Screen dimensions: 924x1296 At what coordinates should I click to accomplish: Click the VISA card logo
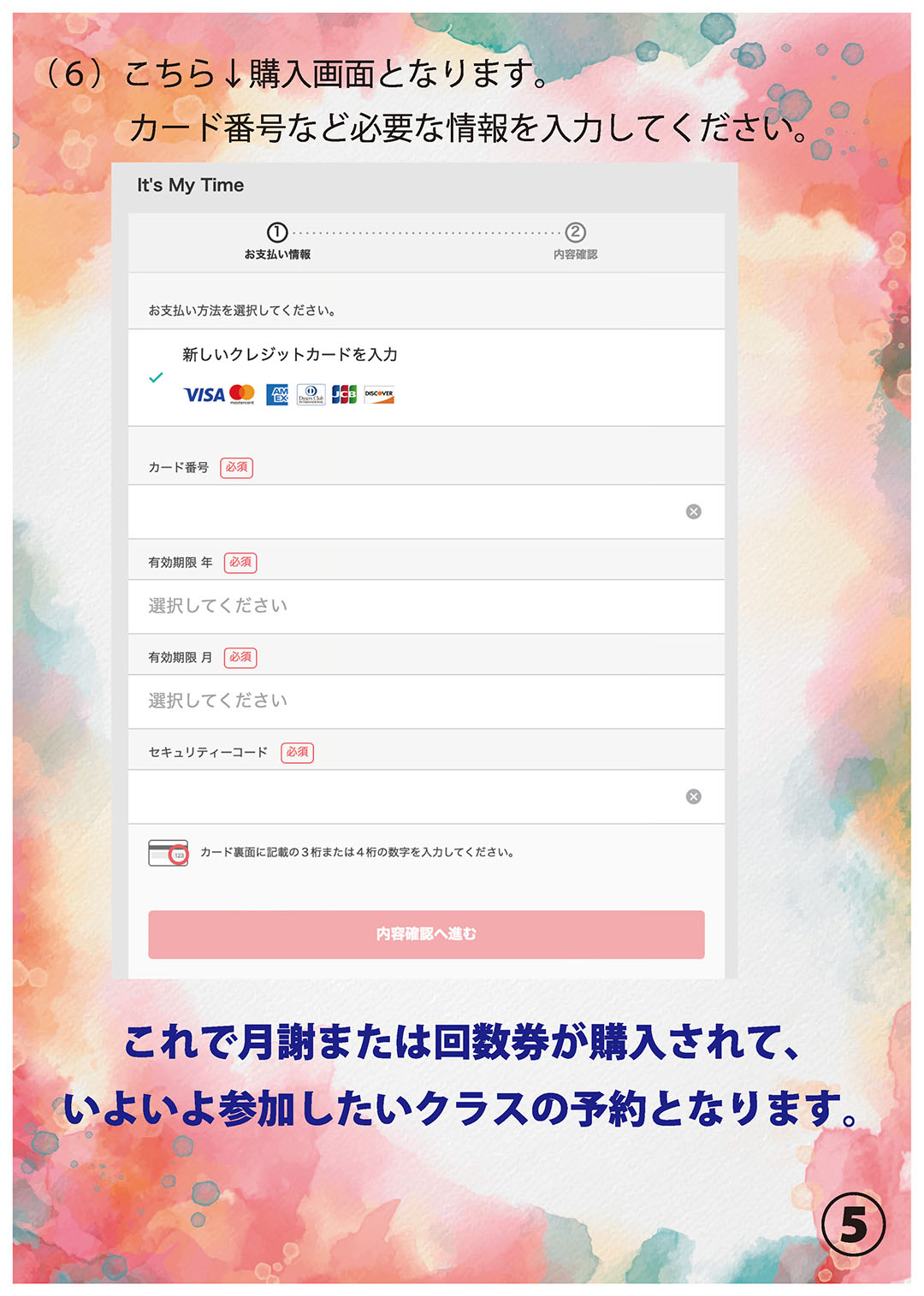[204, 395]
